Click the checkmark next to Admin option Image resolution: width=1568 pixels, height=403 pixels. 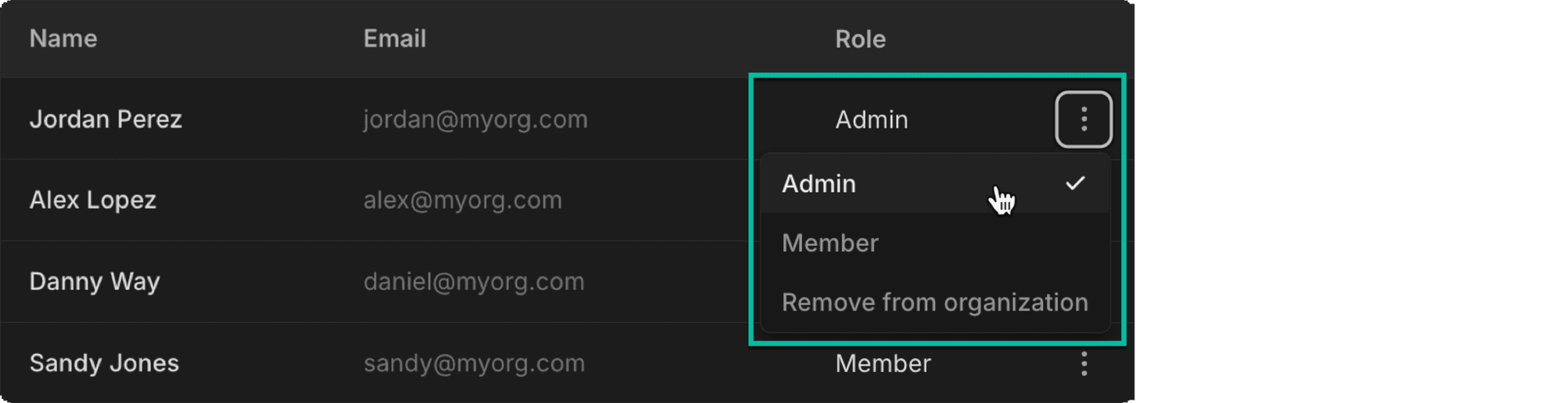click(1075, 183)
